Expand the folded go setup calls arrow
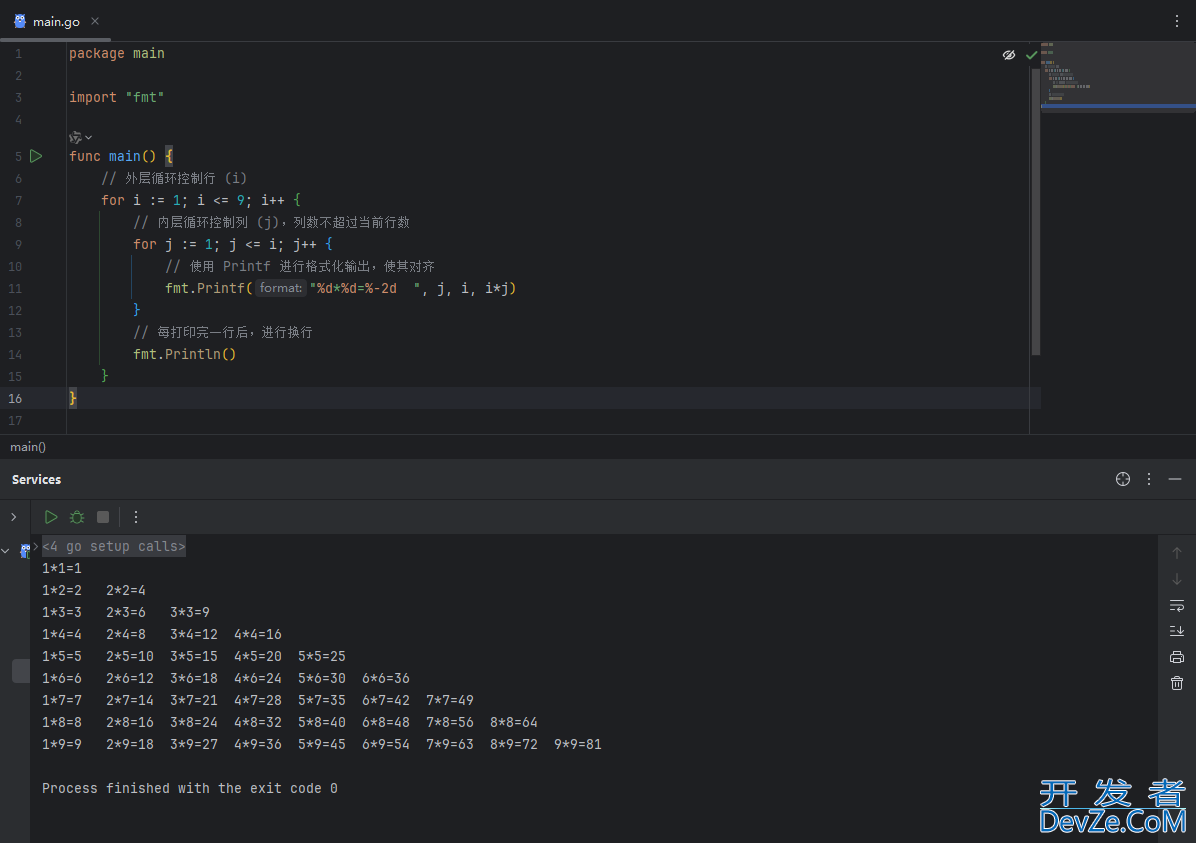 (x=36, y=546)
